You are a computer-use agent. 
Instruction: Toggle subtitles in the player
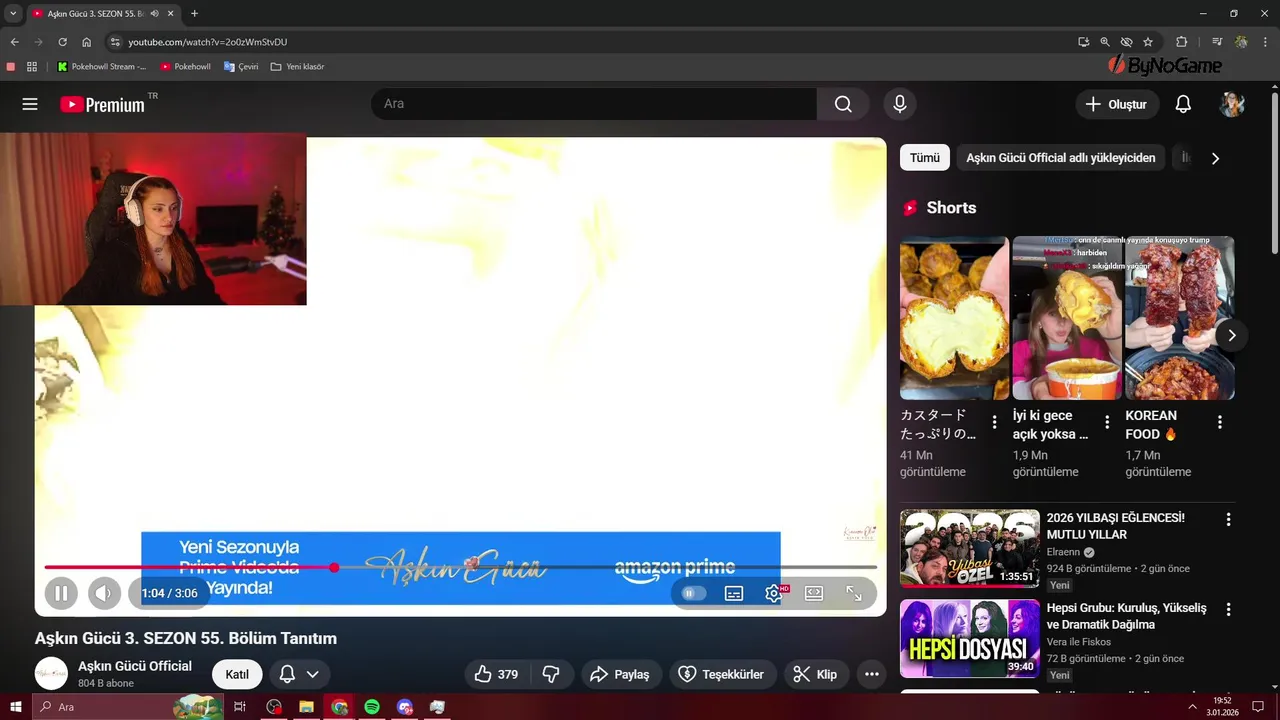(x=734, y=593)
